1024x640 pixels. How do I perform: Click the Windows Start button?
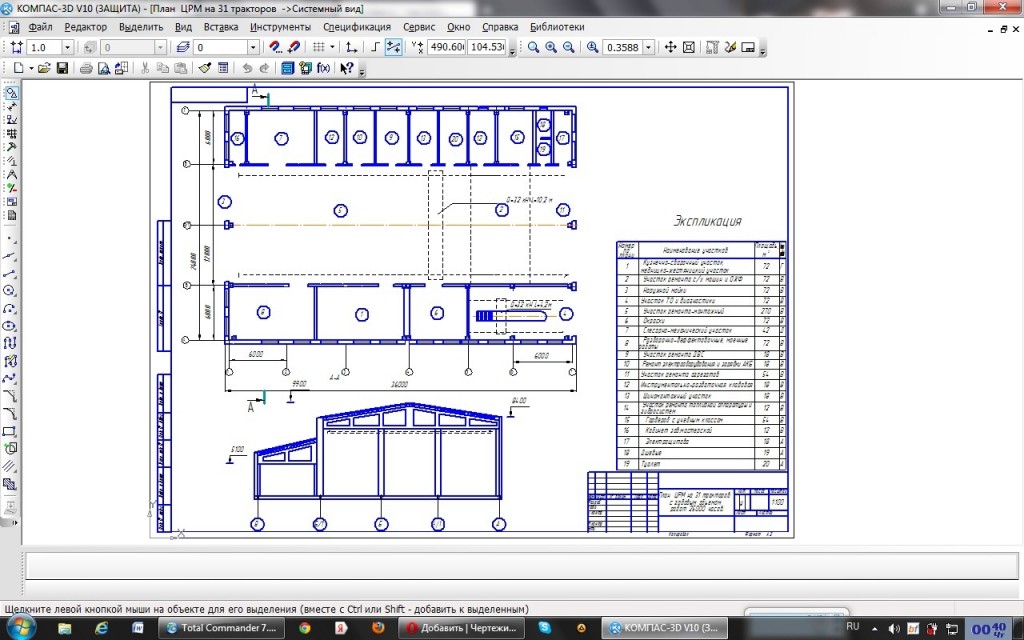22,627
